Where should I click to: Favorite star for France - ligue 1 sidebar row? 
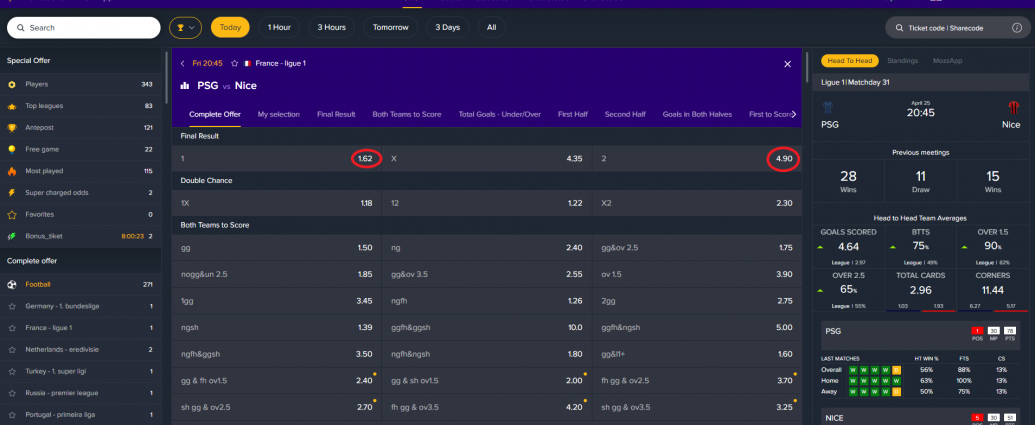12,328
